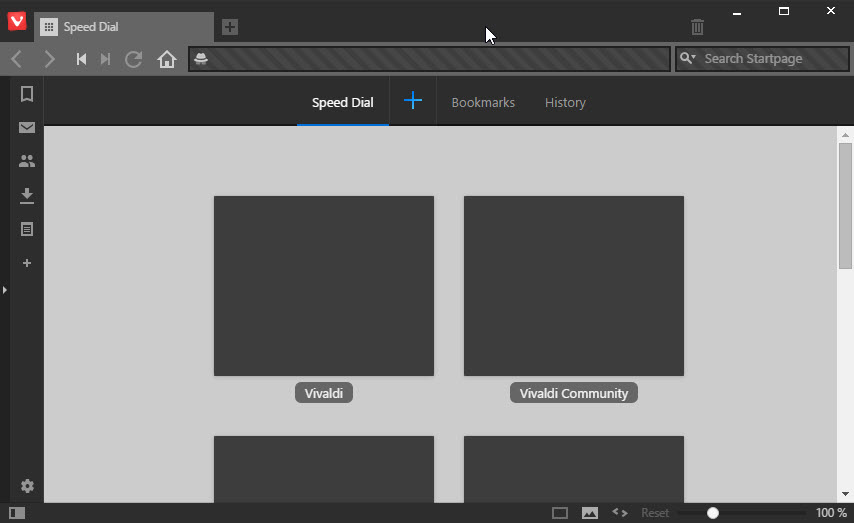Go back one page
Viewport: 854px width, 523px height.
click(17, 59)
